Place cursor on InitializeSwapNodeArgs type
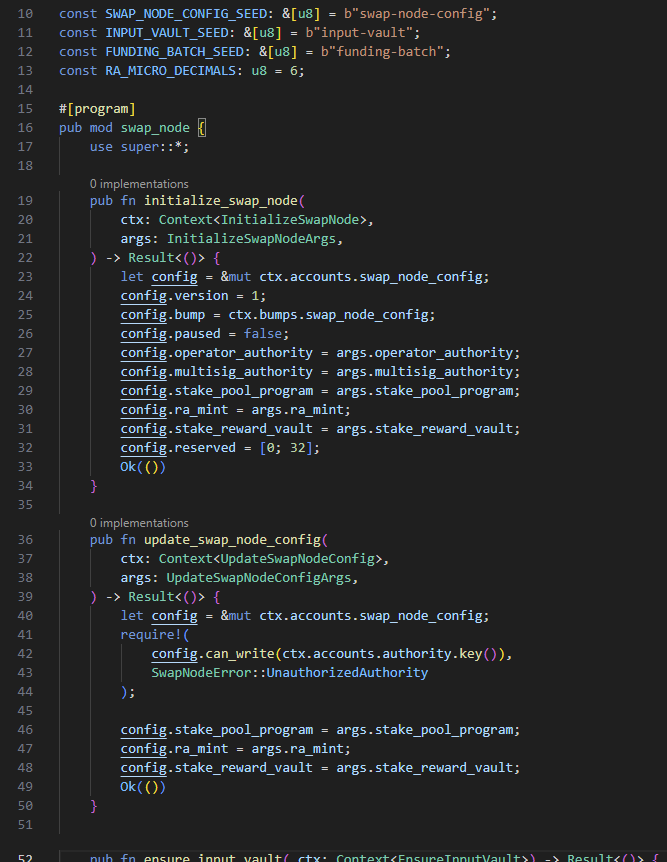This screenshot has width=667, height=862. pos(251,239)
